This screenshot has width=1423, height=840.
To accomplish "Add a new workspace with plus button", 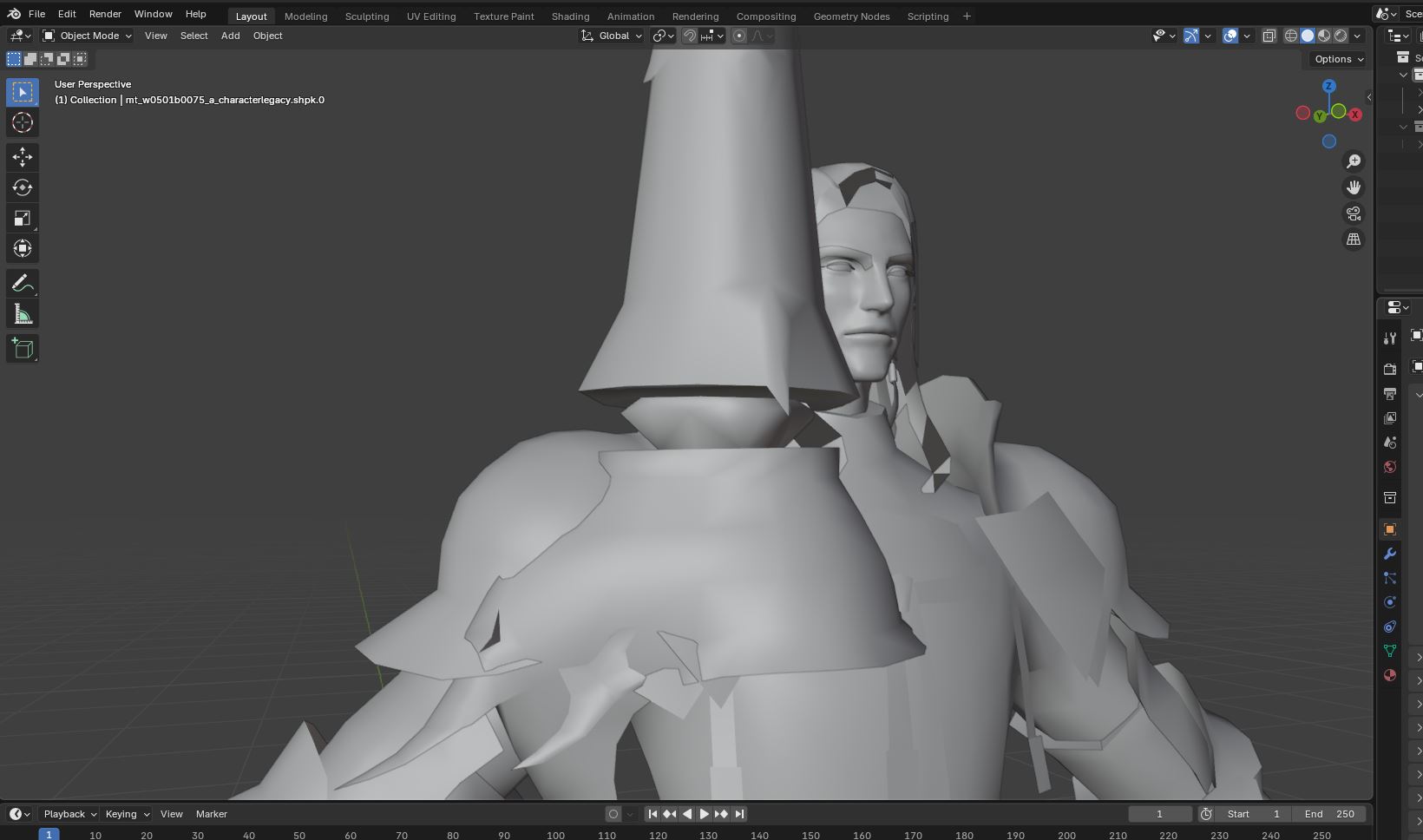I will pyautogui.click(x=967, y=16).
